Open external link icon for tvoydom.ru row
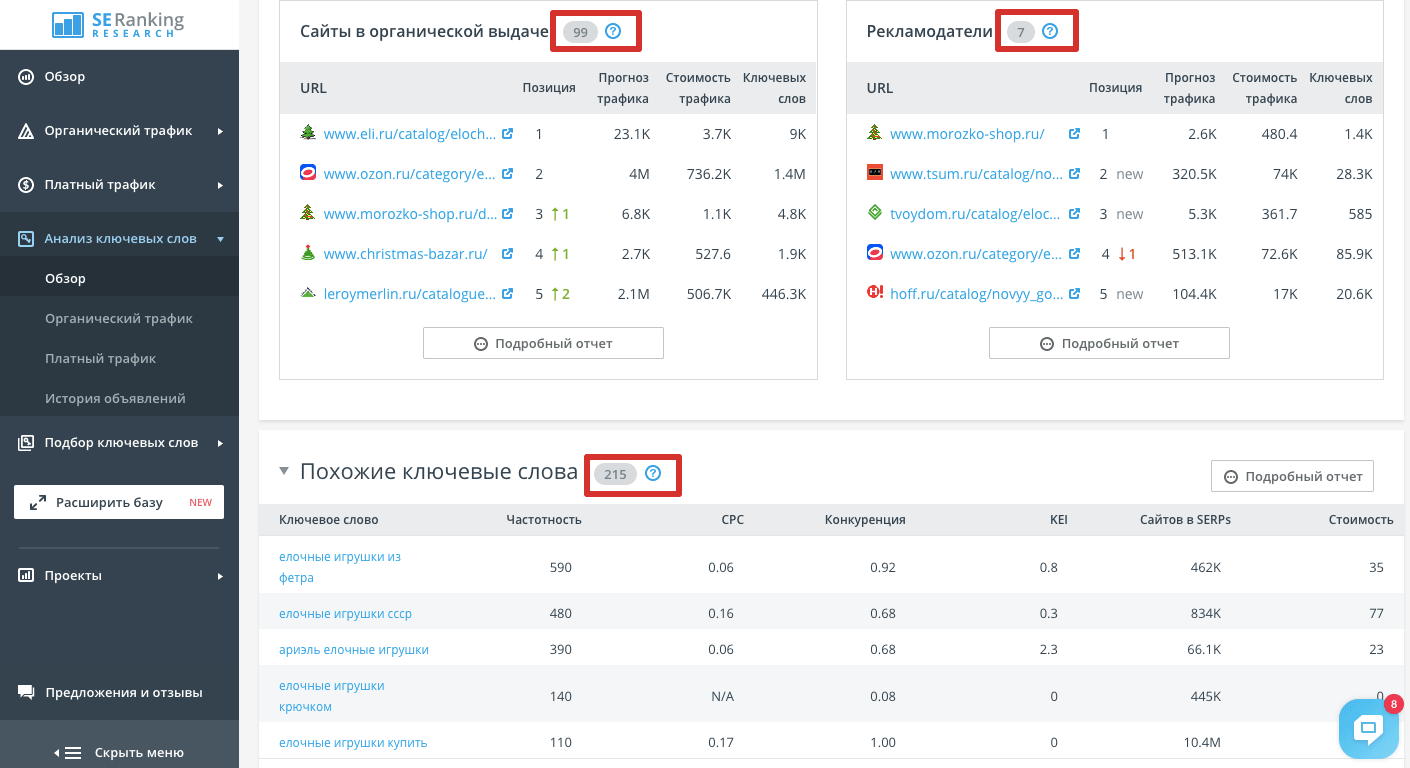 coord(1074,214)
